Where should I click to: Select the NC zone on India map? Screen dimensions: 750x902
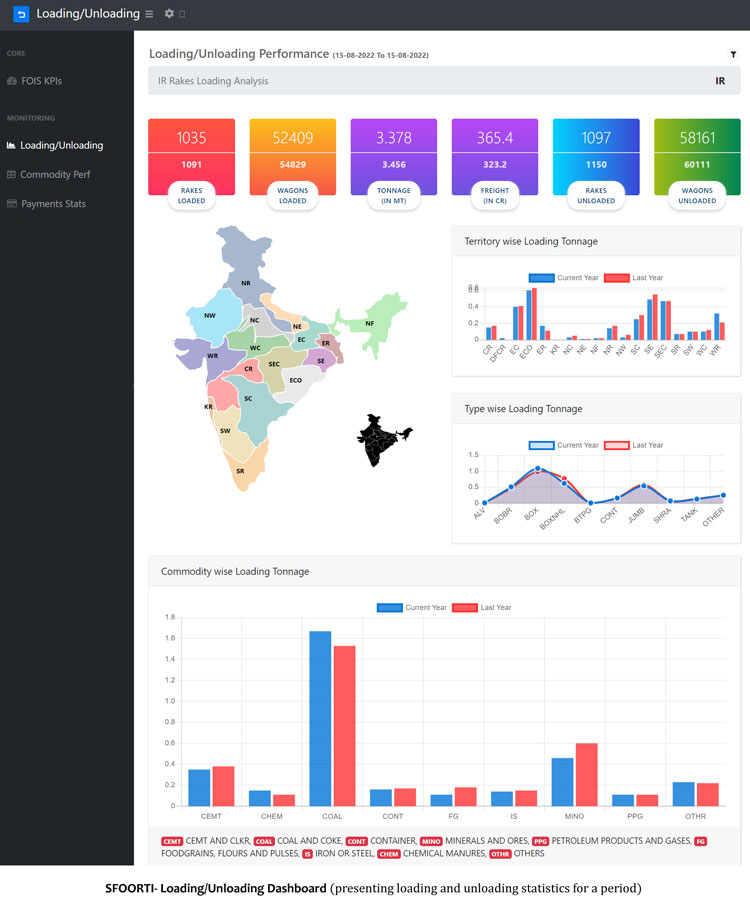point(255,320)
